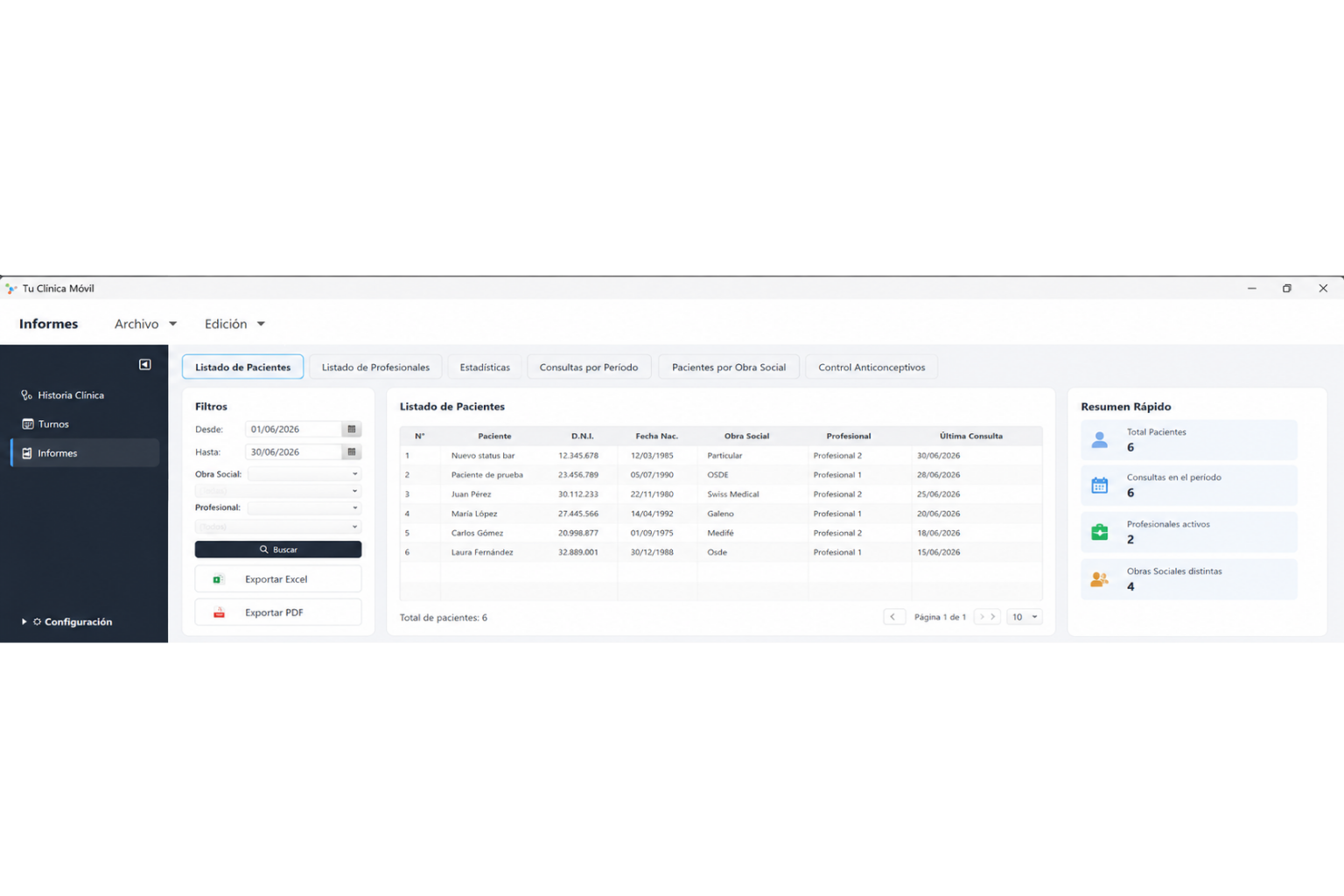Click the Exportar Excel icon
Screen dimensions: 1344x896
click(218, 579)
